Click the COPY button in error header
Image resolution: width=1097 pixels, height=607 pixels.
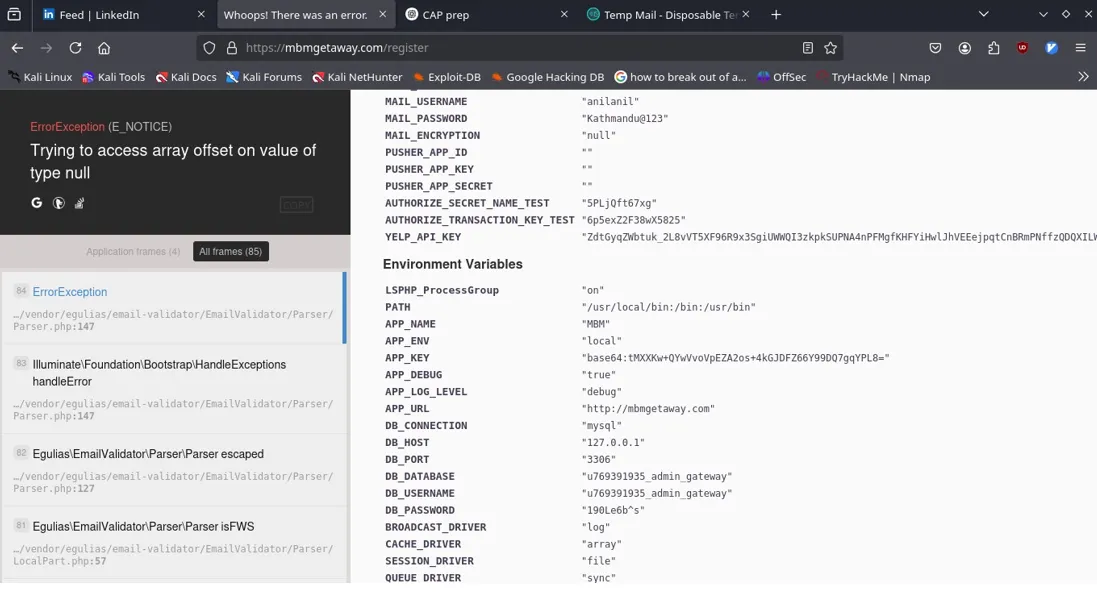click(x=296, y=205)
